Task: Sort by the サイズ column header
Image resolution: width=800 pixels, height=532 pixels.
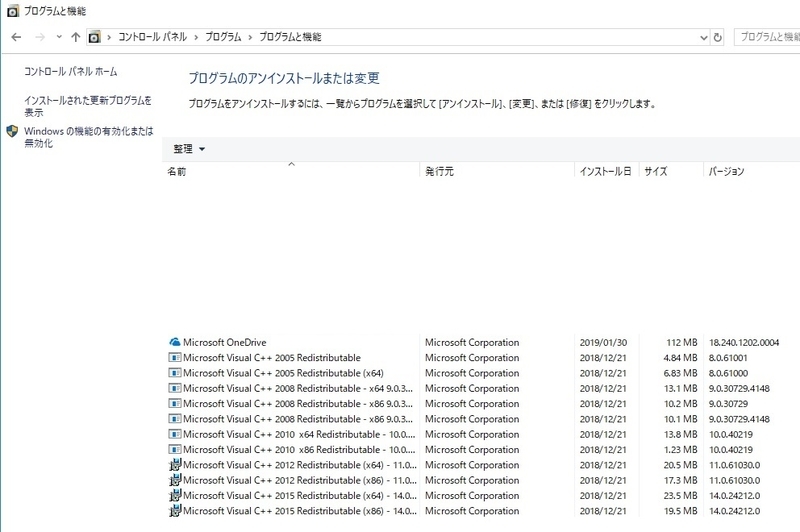Action: click(656, 171)
